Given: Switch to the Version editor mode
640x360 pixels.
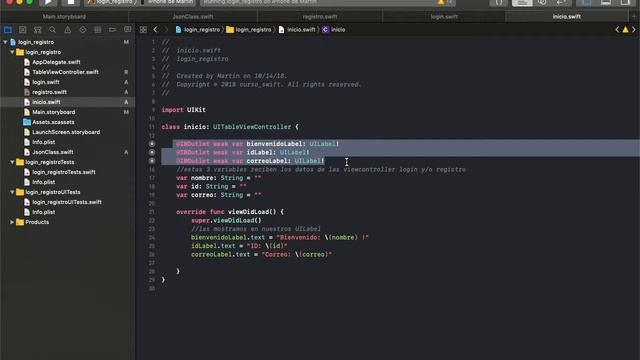Looking at the screenshot, I should click(561, 2).
